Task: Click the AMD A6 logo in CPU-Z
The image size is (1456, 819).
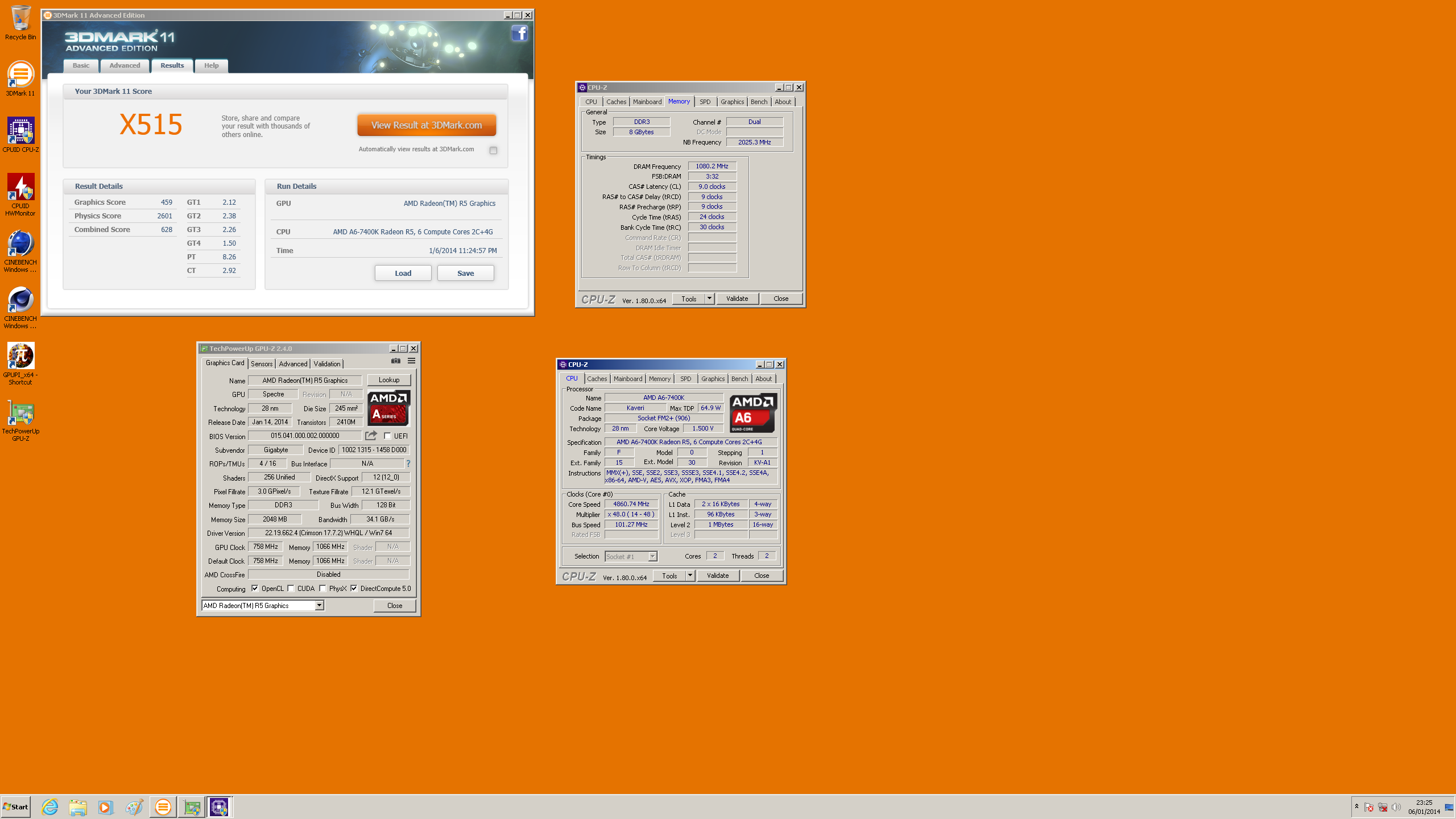Action: click(x=753, y=413)
